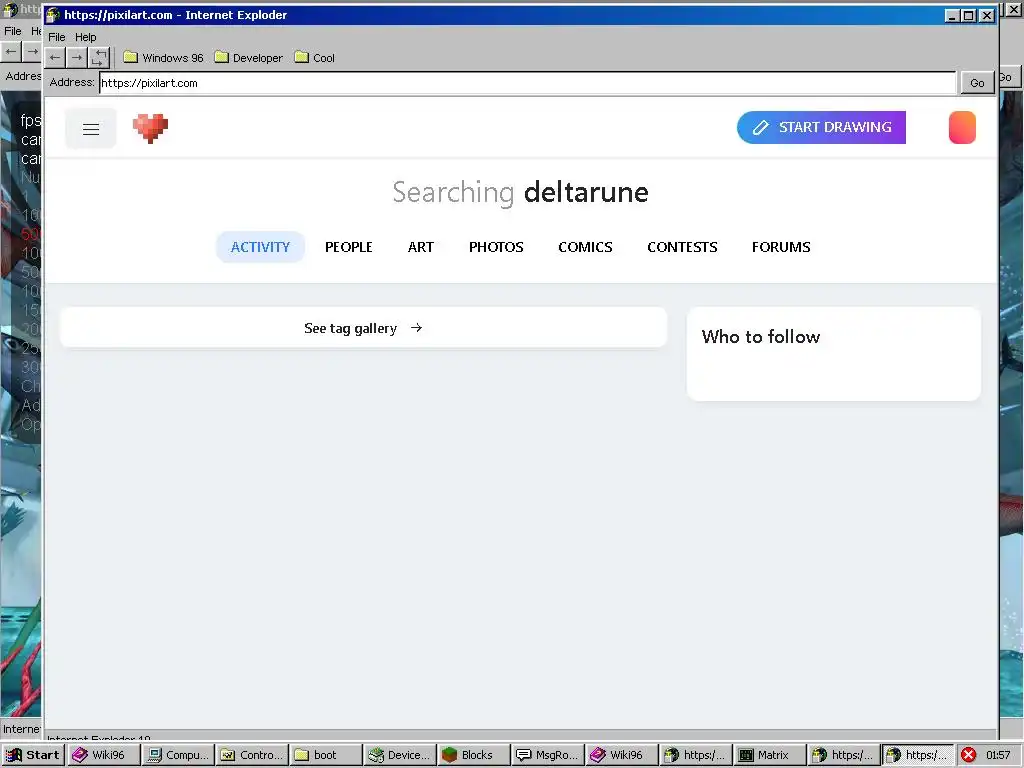
Task: Minimize the Internet Exploder window
Action: 953,15
